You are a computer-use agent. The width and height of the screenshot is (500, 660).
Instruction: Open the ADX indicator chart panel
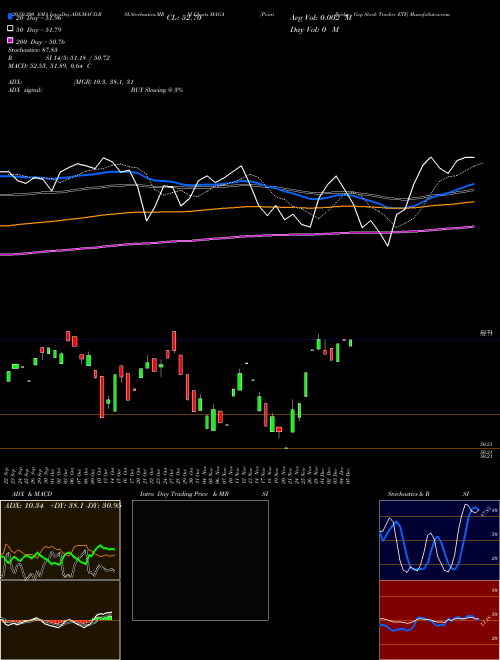[60, 540]
